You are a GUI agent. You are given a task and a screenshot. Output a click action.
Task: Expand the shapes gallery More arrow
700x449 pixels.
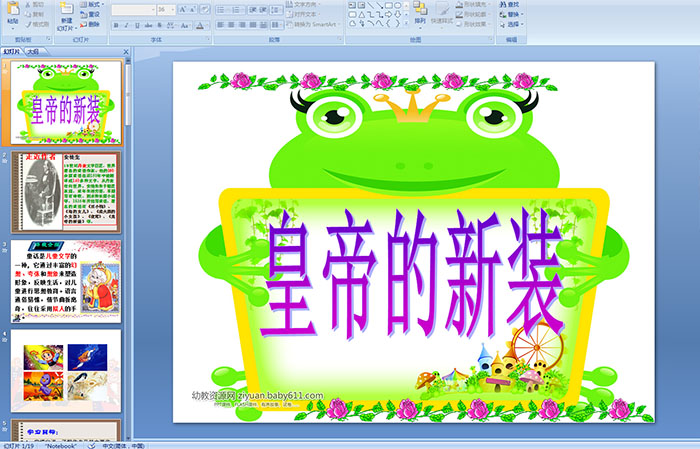tap(406, 23)
